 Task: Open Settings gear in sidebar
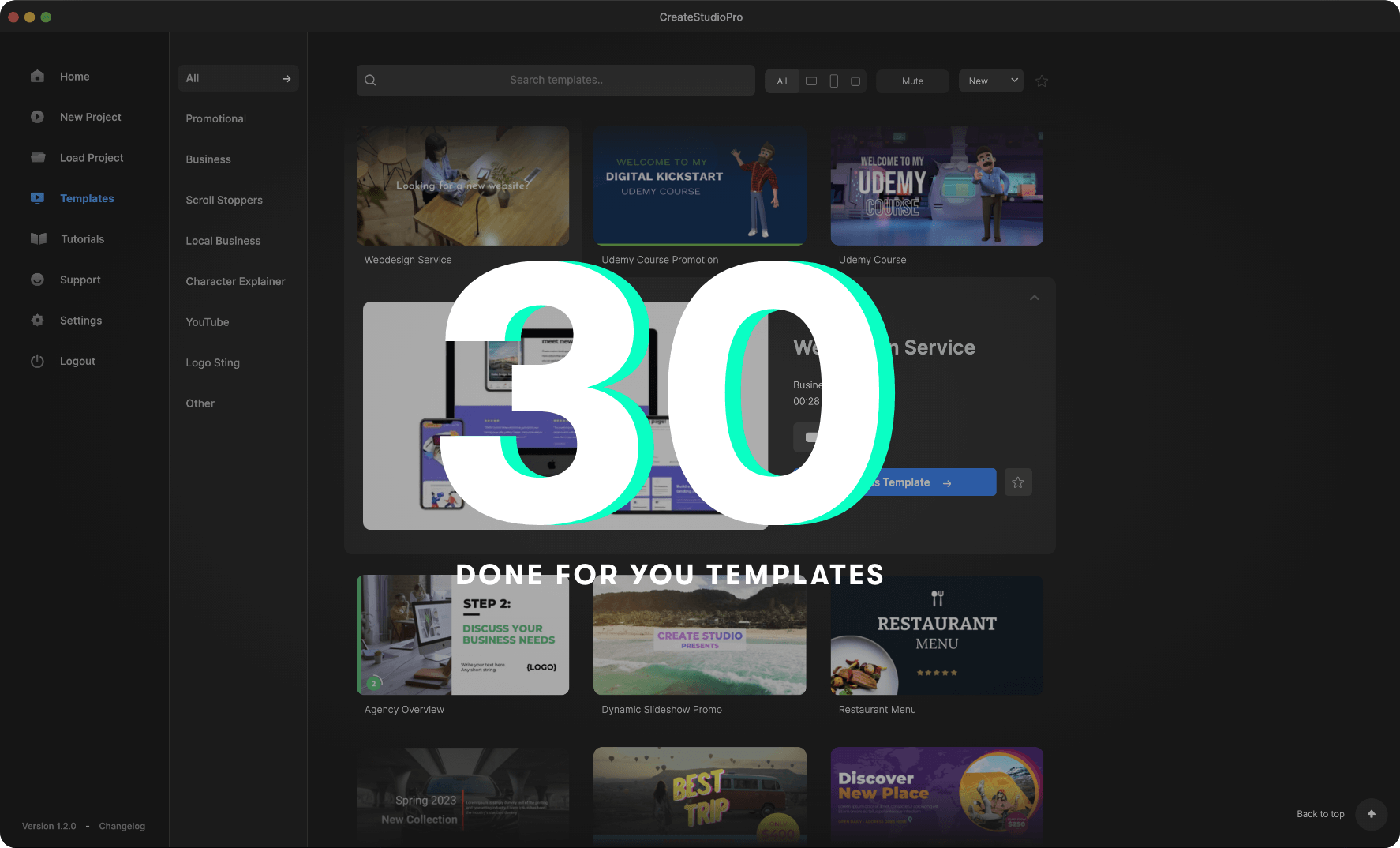[37, 321]
